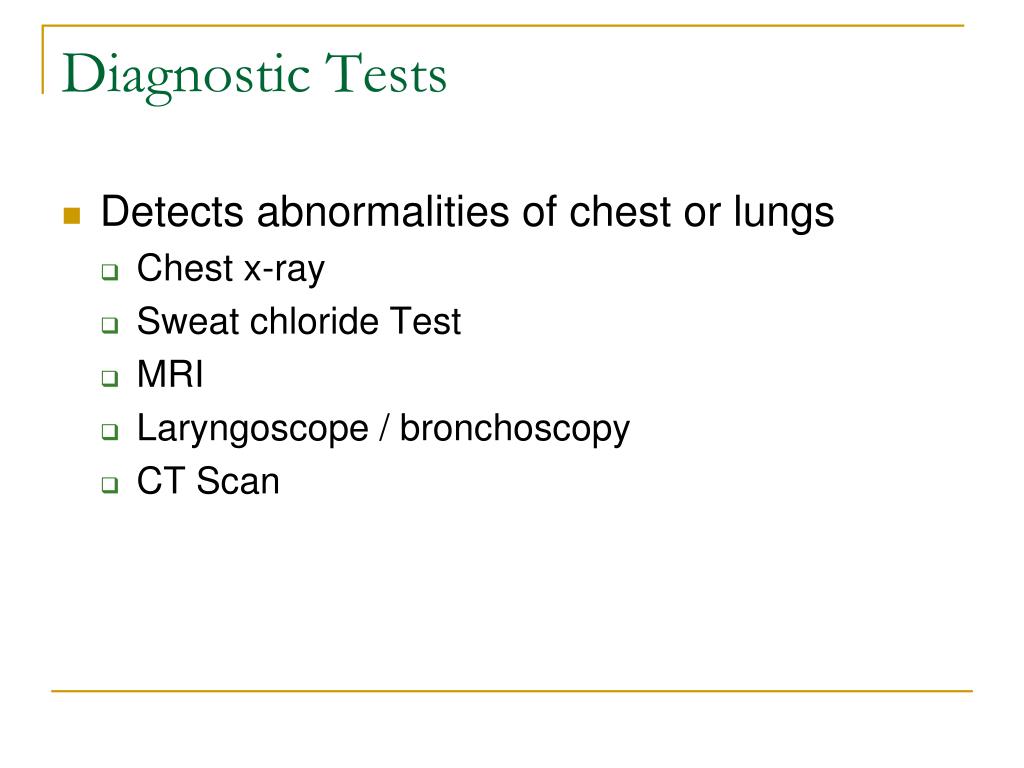The height and width of the screenshot is (768, 1024).
Task: Click the square bullet beside CT Scan
Action: point(110,485)
